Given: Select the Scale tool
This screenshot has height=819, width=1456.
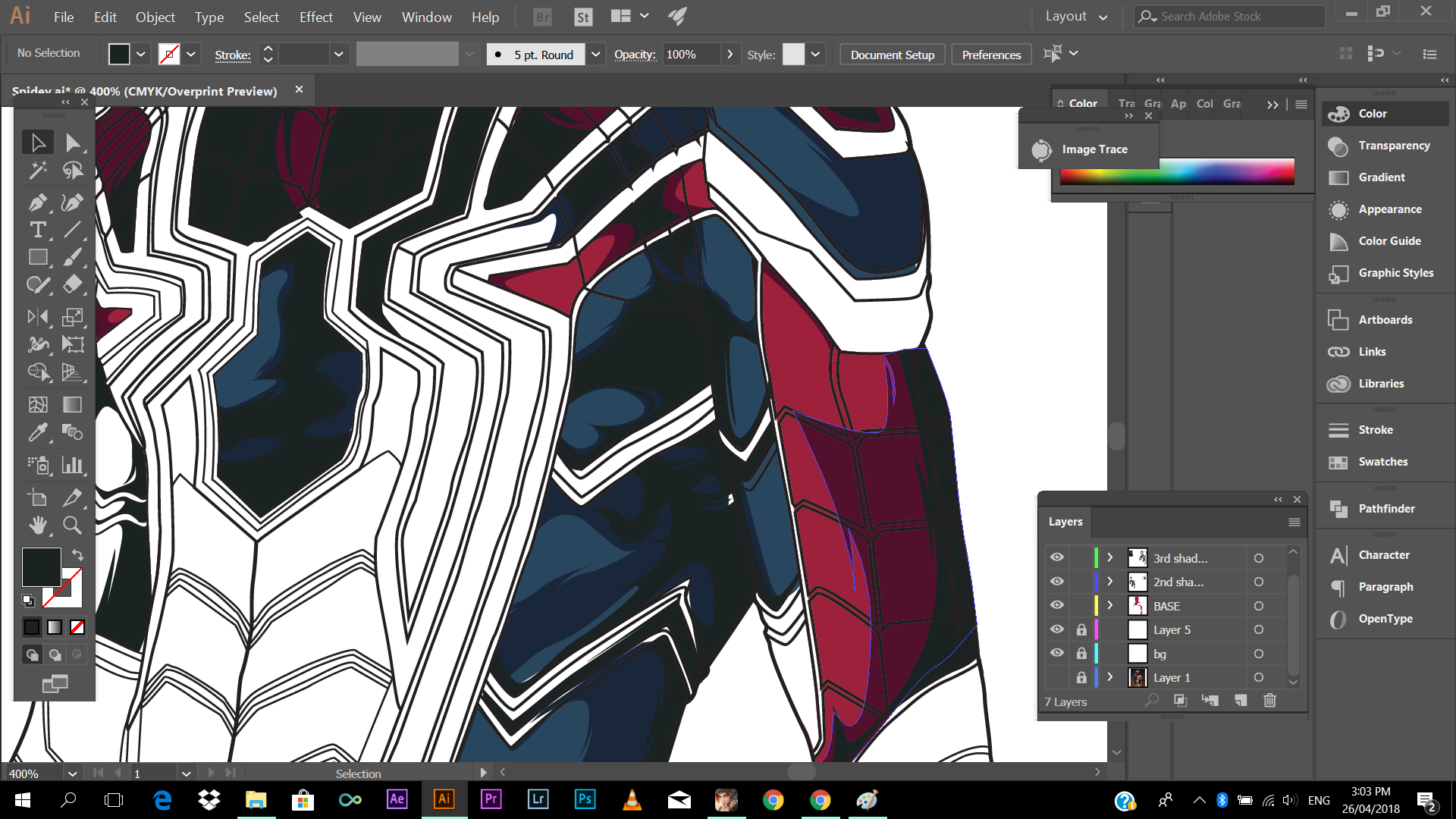Looking at the screenshot, I should point(73,317).
